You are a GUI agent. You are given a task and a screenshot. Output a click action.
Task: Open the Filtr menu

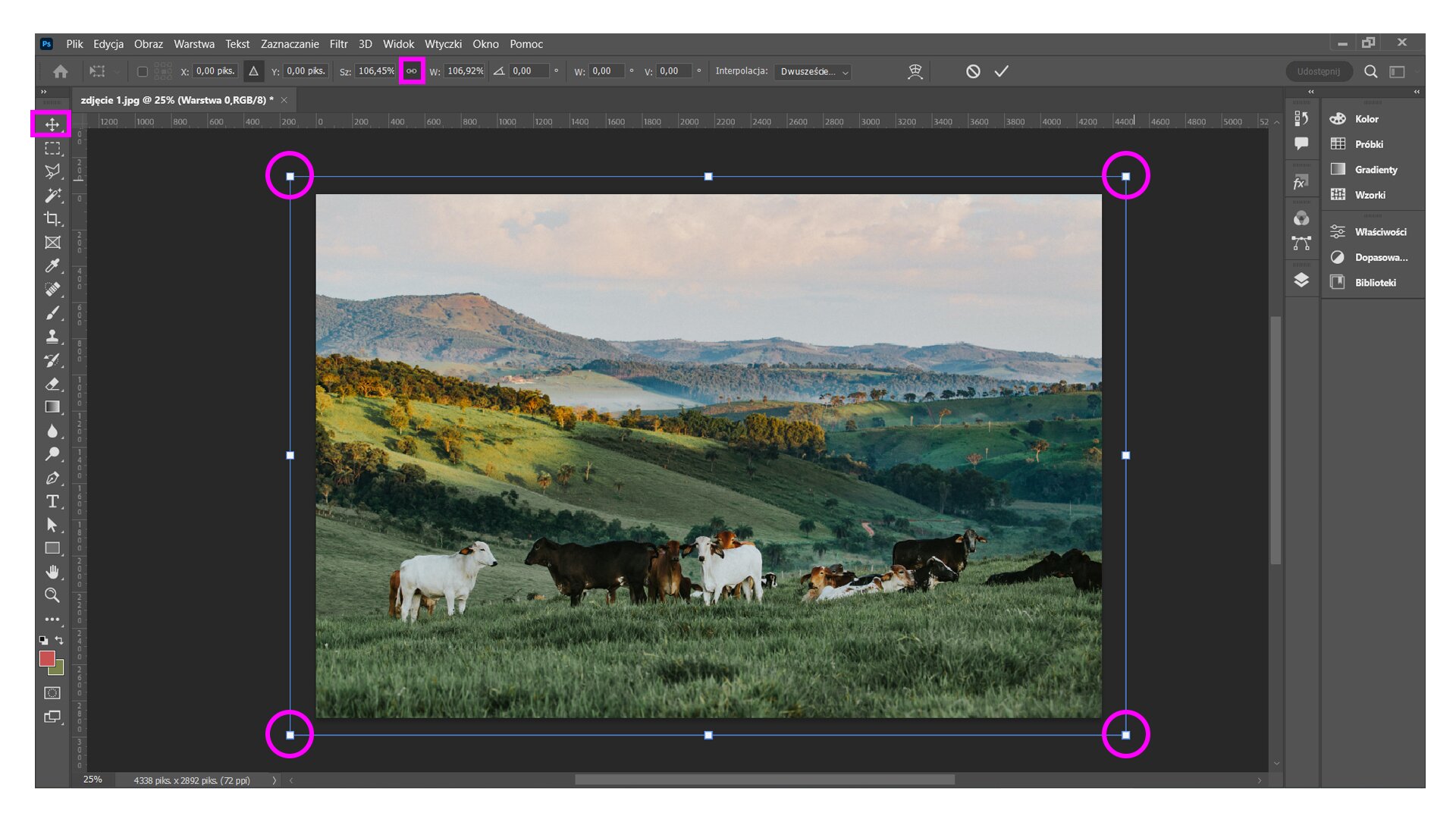click(x=338, y=44)
